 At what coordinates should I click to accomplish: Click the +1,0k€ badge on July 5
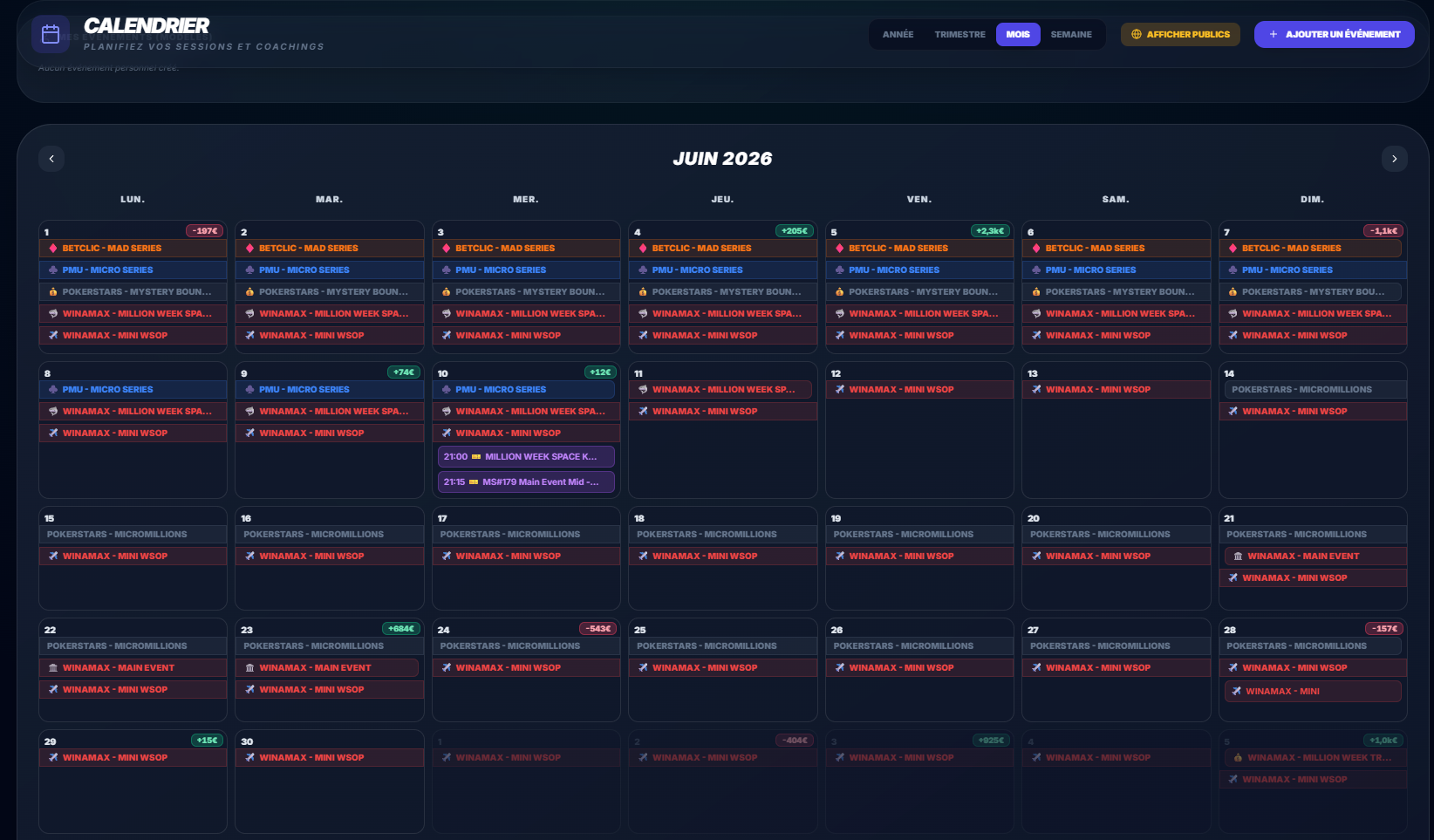click(1384, 741)
